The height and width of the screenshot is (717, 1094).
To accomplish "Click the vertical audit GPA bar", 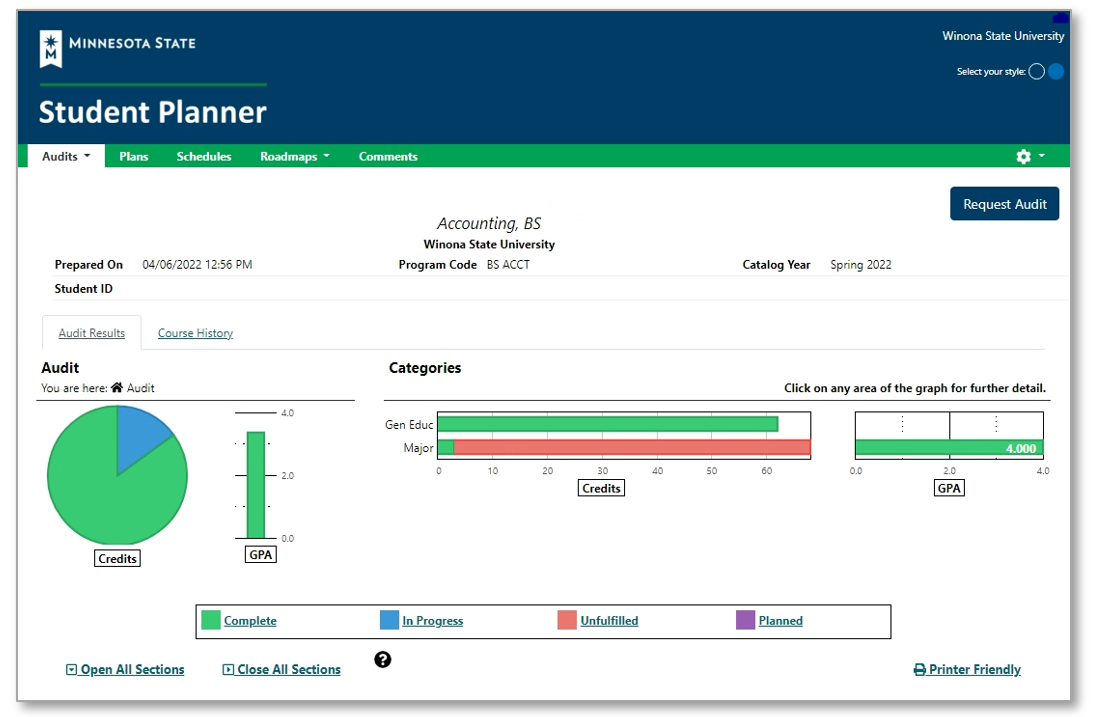I will [255, 485].
